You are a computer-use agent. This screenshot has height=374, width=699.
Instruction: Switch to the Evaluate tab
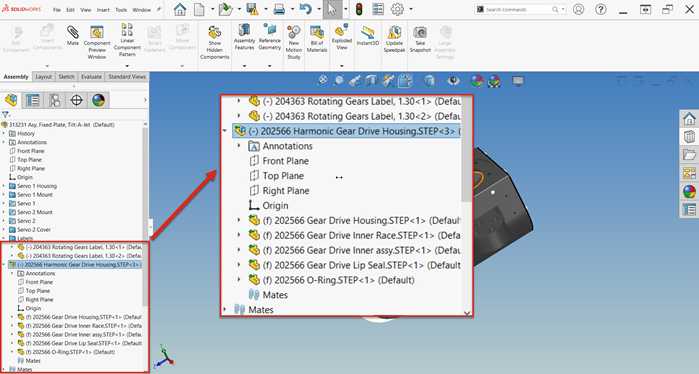(91, 77)
